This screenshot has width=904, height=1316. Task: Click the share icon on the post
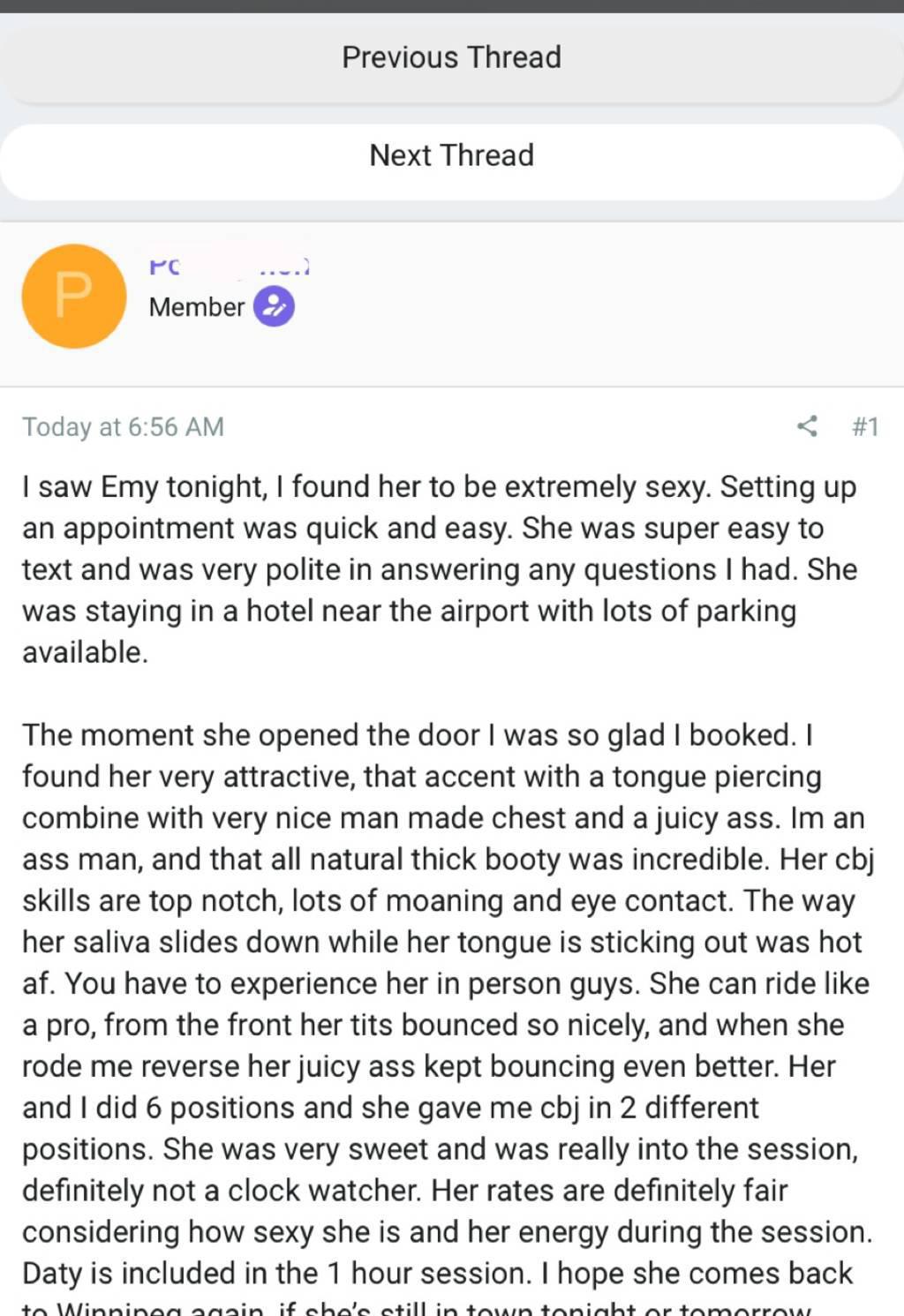tap(806, 426)
